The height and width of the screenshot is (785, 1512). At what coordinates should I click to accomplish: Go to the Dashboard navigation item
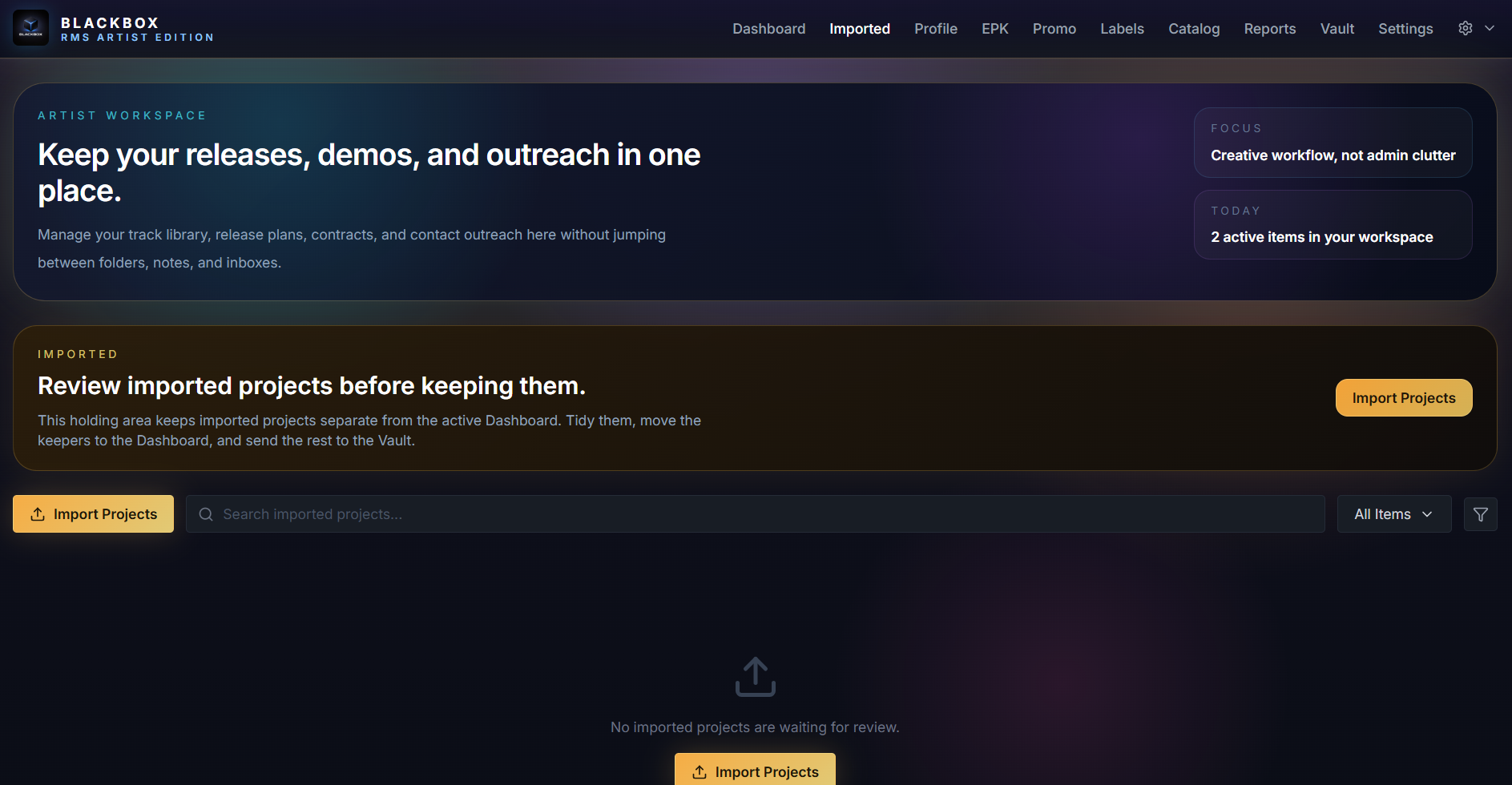(x=768, y=28)
